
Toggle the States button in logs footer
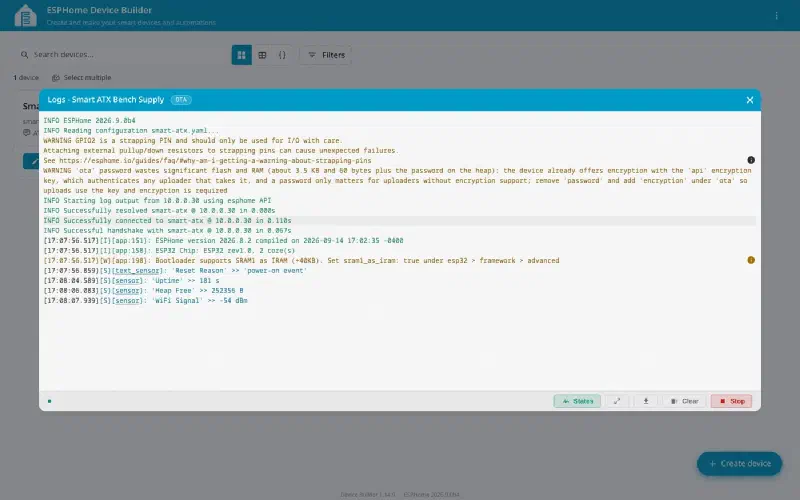(x=577, y=401)
